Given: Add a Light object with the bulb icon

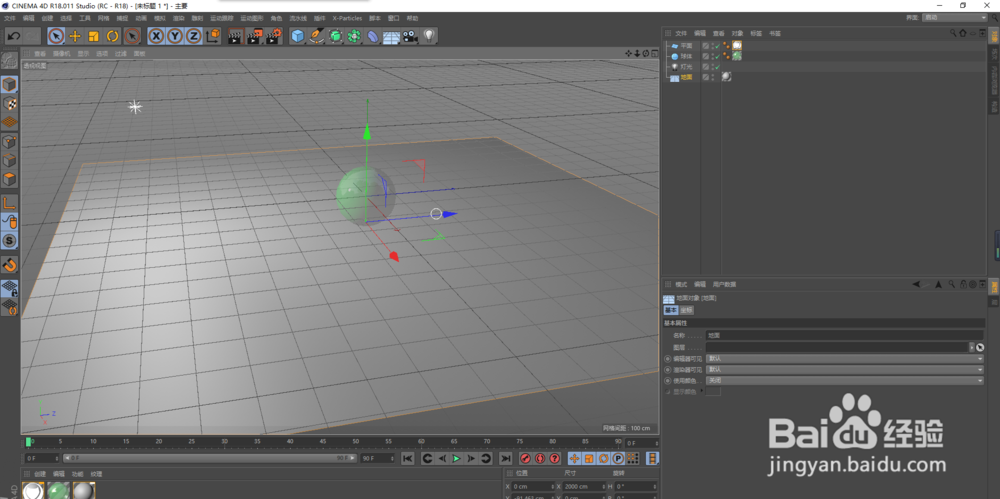Looking at the screenshot, I should click(x=429, y=36).
